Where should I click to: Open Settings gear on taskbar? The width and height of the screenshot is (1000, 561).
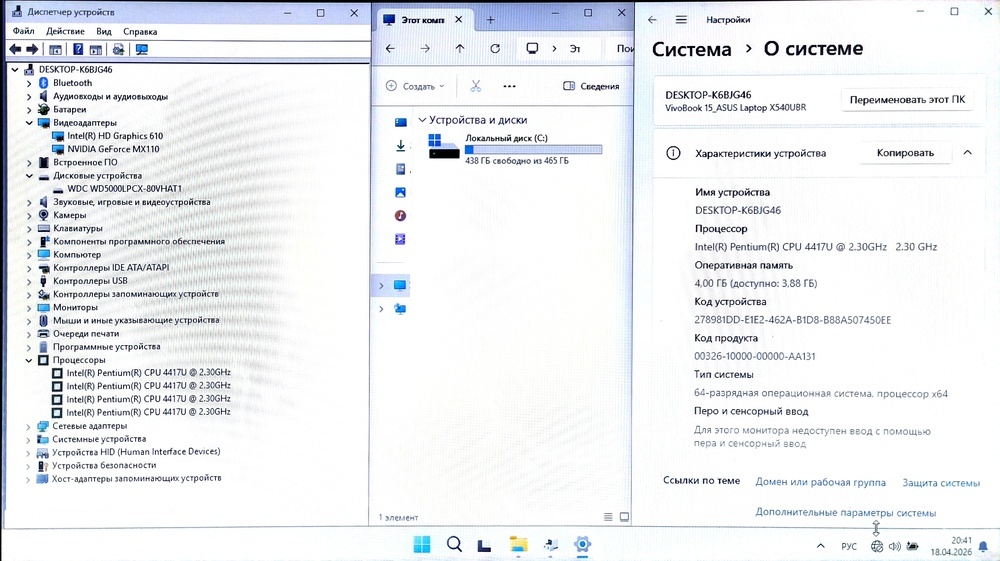pos(582,544)
